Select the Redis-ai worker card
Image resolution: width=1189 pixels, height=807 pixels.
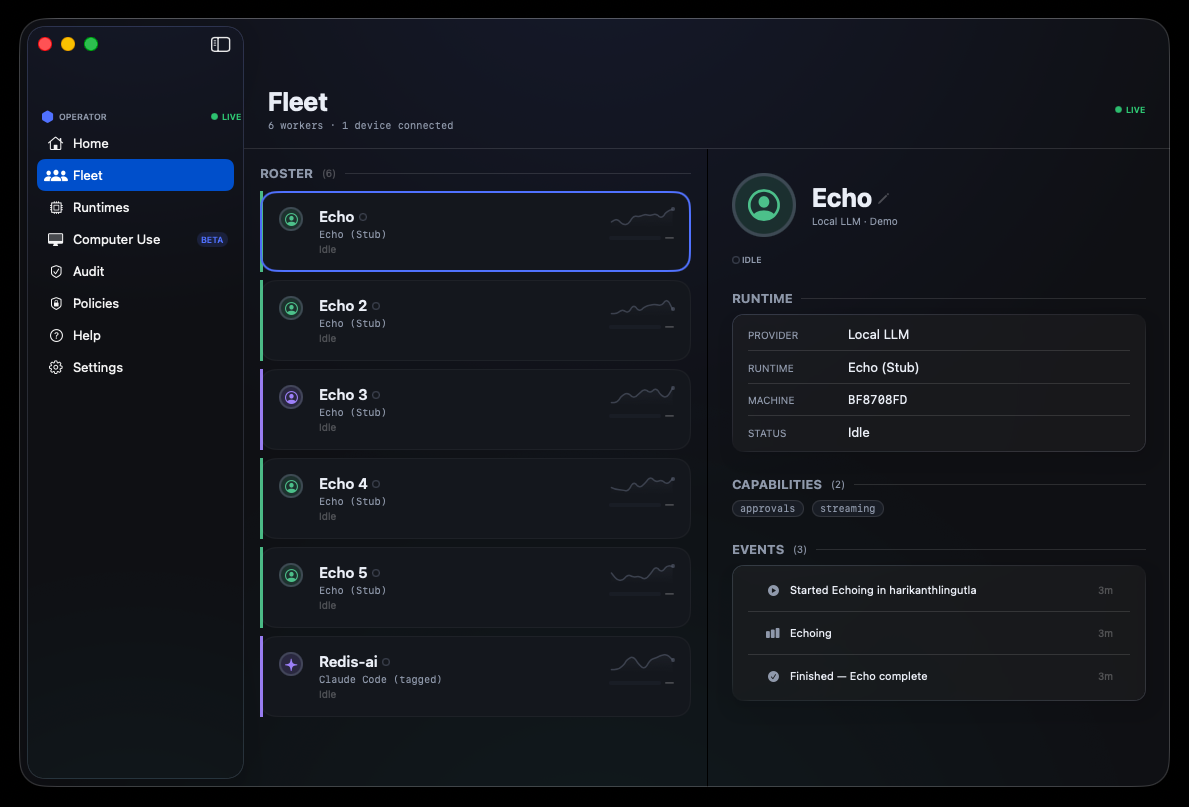(475, 677)
